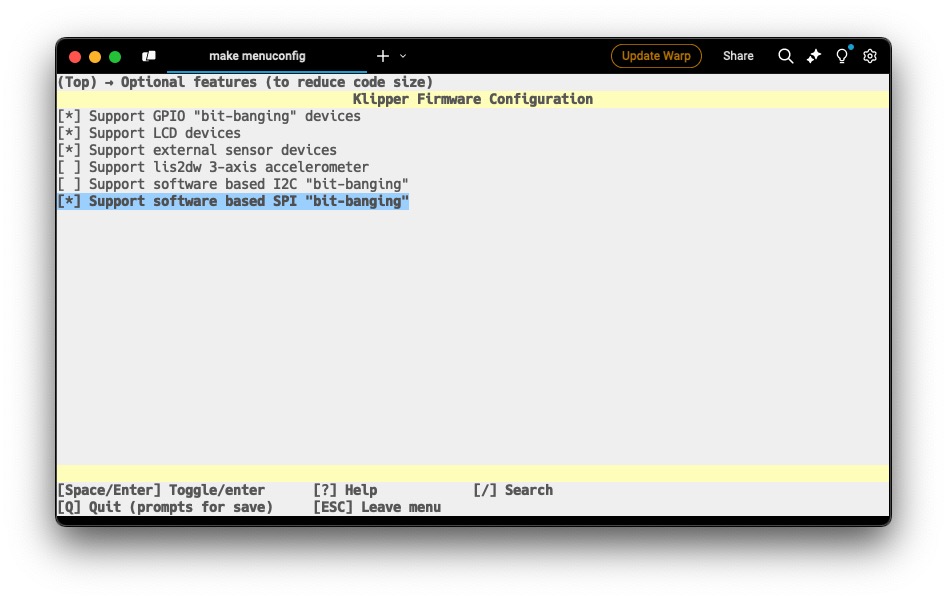
Task: Open the settings gear icon
Action: [x=870, y=56]
